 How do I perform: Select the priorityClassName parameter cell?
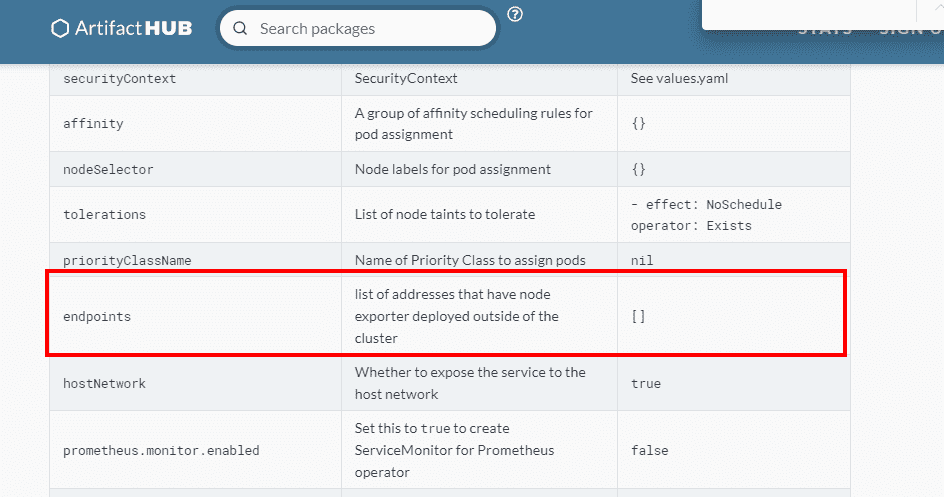coord(127,260)
